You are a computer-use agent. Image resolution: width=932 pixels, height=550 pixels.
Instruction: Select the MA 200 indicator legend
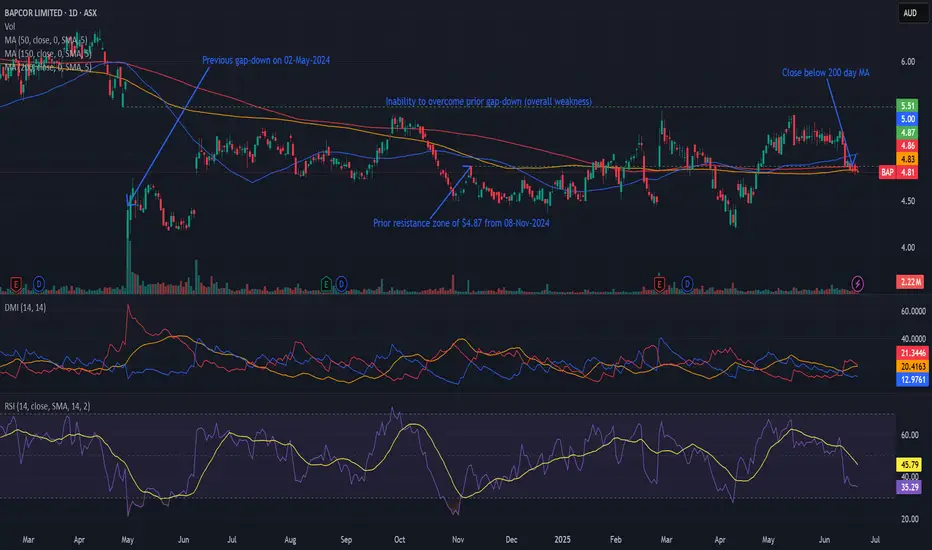click(x=48, y=67)
